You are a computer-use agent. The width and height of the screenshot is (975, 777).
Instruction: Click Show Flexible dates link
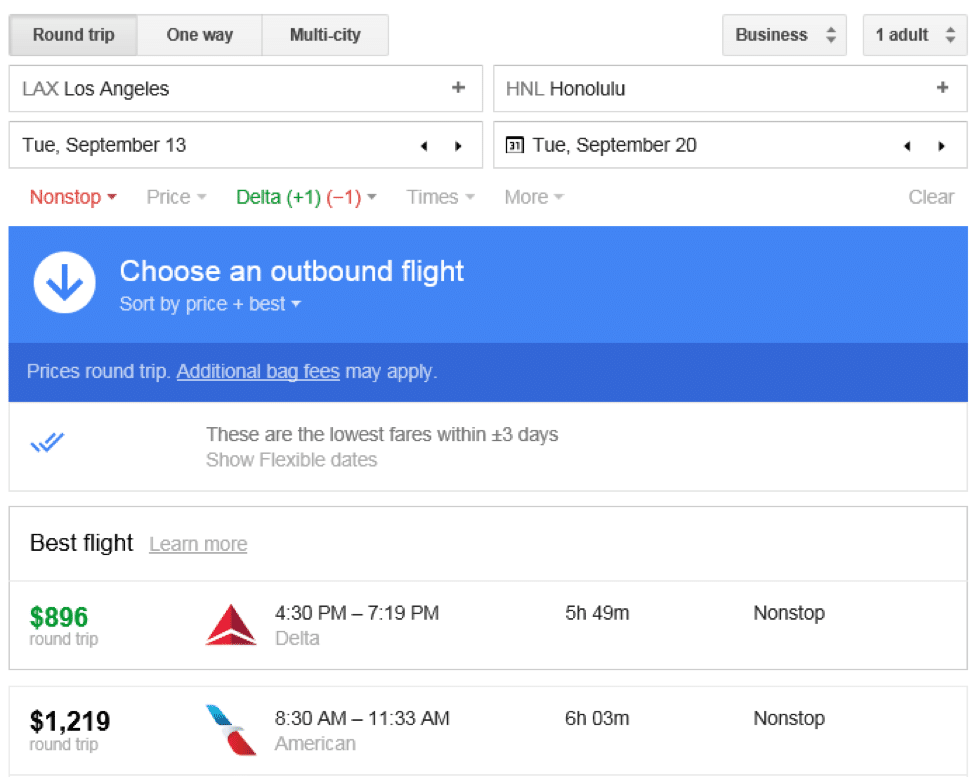pyautogui.click(x=291, y=460)
